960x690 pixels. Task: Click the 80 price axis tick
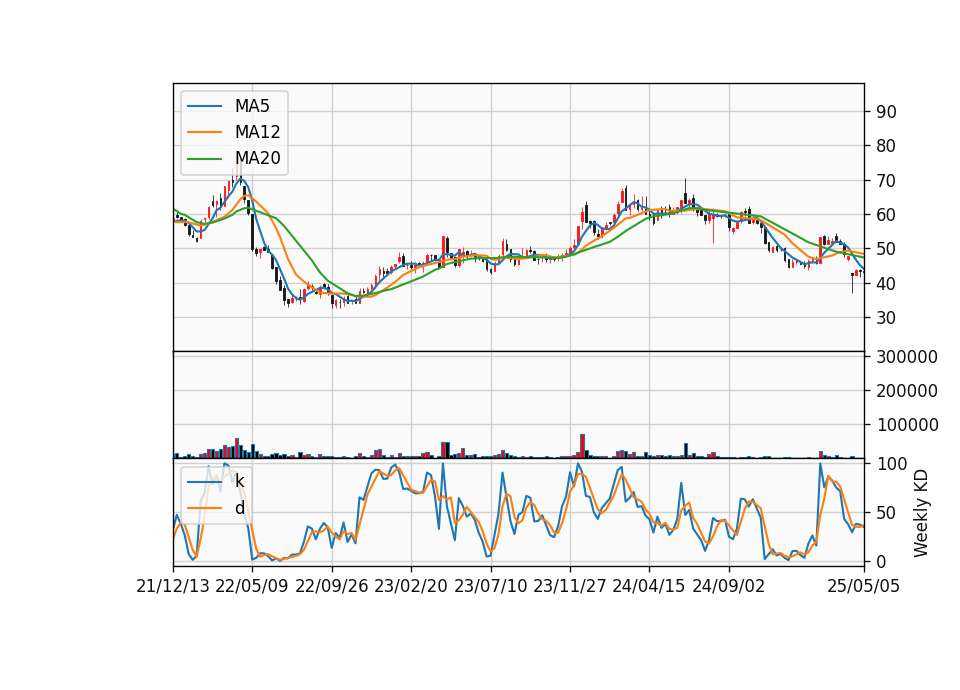click(x=886, y=146)
